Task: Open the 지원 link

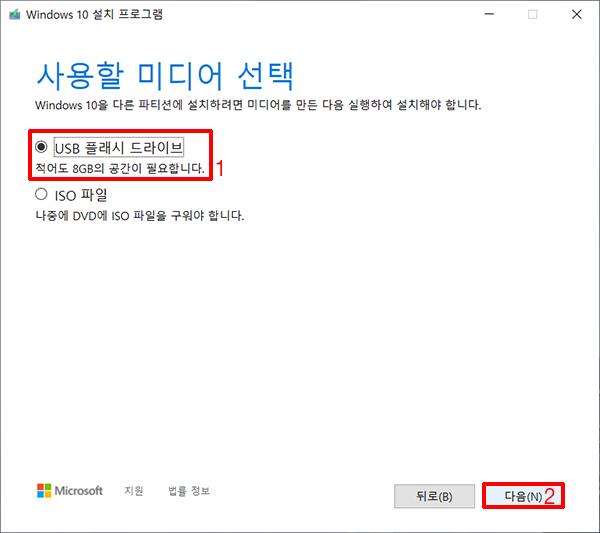Action: click(134, 491)
